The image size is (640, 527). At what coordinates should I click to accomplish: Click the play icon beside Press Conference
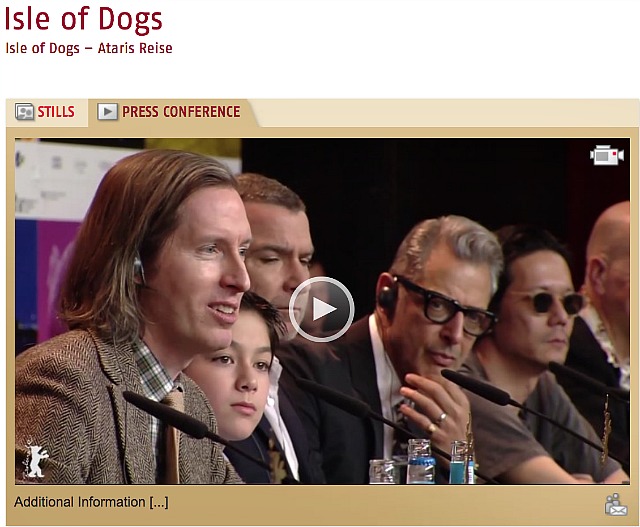click(x=108, y=111)
